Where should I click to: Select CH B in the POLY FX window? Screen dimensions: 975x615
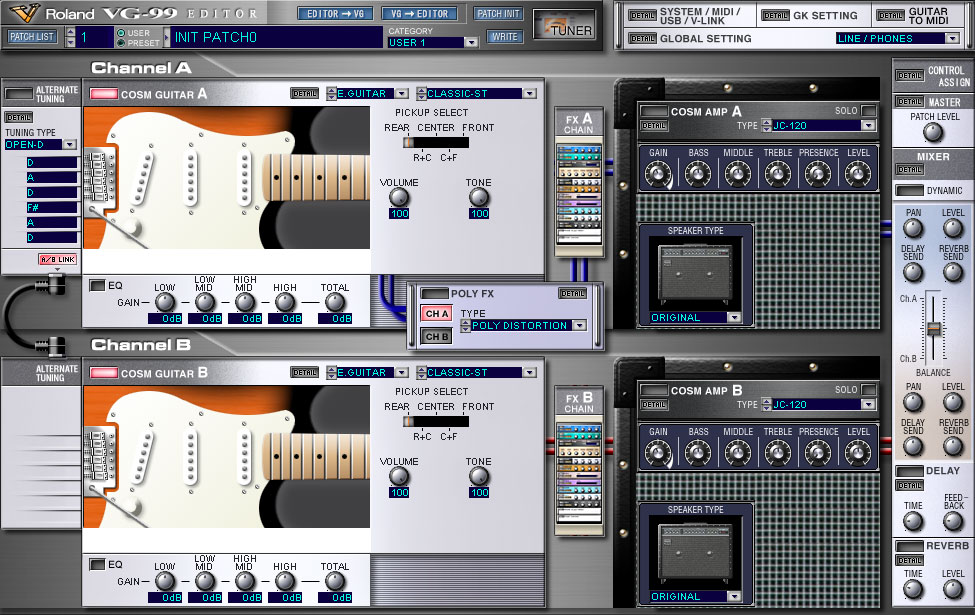(x=436, y=335)
